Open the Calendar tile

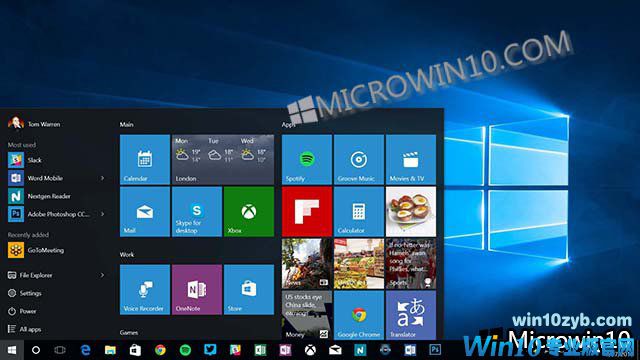tap(145, 160)
